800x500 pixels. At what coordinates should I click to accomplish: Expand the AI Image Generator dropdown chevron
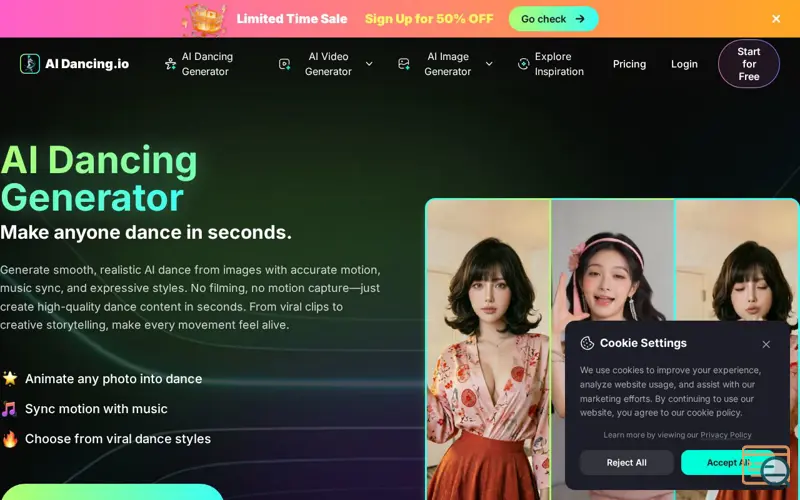point(489,64)
